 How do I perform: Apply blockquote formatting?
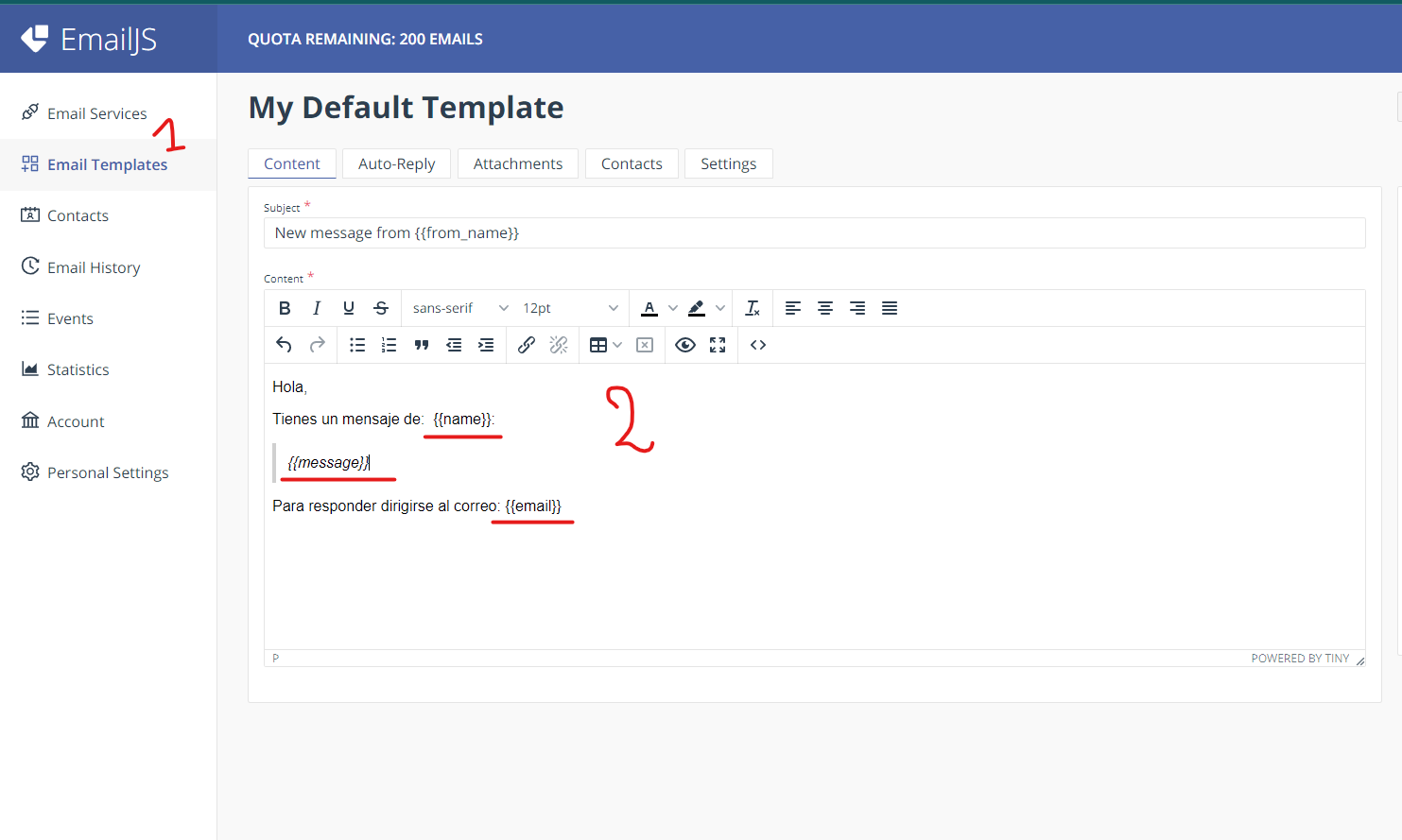[422, 345]
